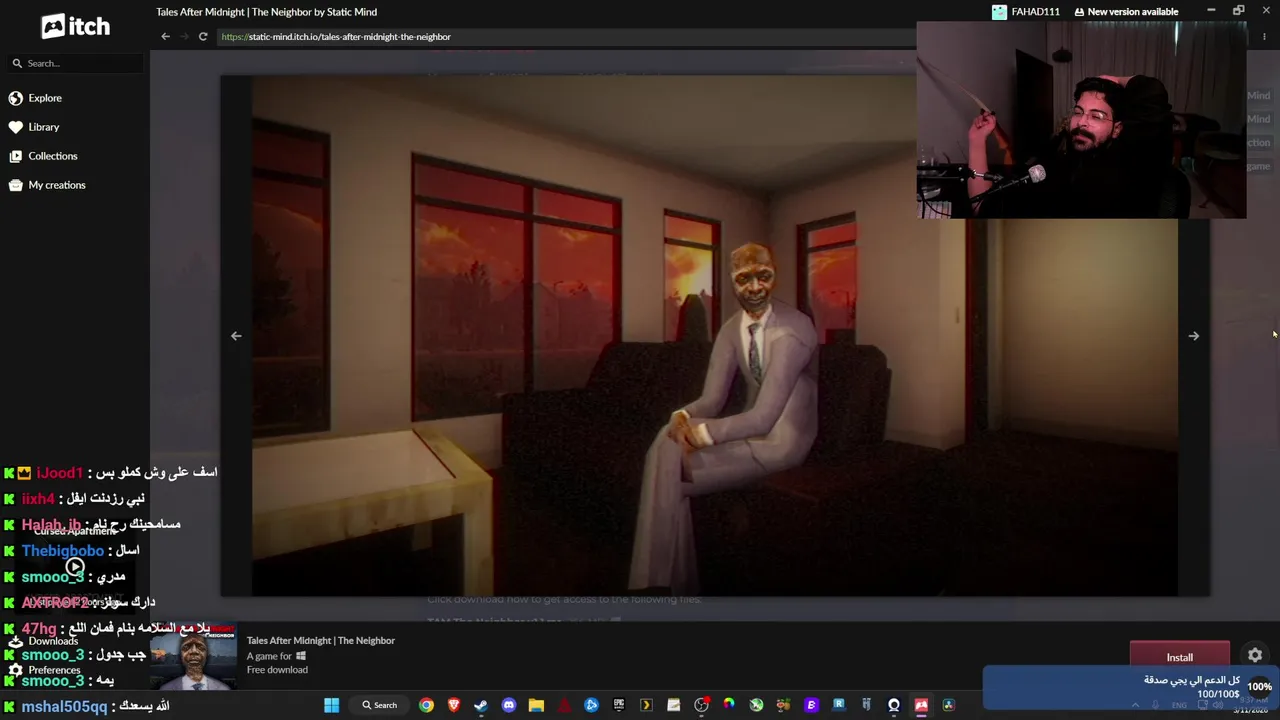Reload the game page

[x=203, y=37]
